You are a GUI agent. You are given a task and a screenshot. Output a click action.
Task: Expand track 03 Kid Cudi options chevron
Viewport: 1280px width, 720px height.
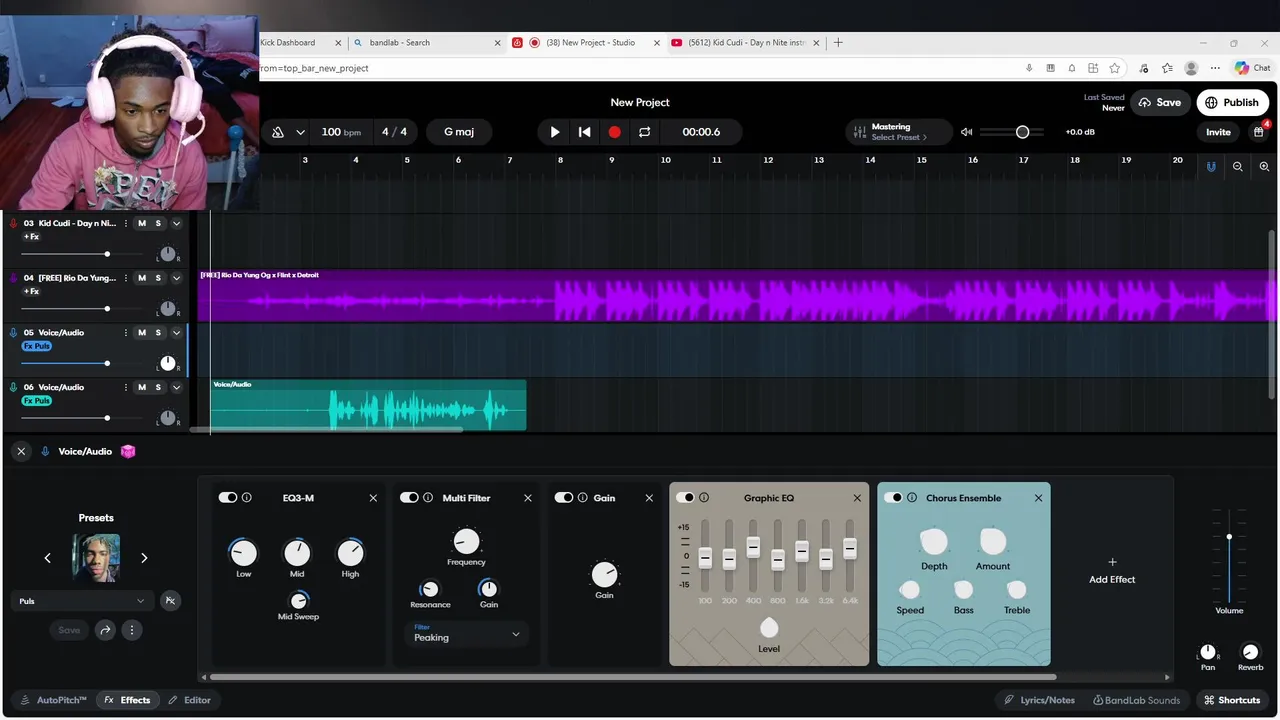pos(176,223)
